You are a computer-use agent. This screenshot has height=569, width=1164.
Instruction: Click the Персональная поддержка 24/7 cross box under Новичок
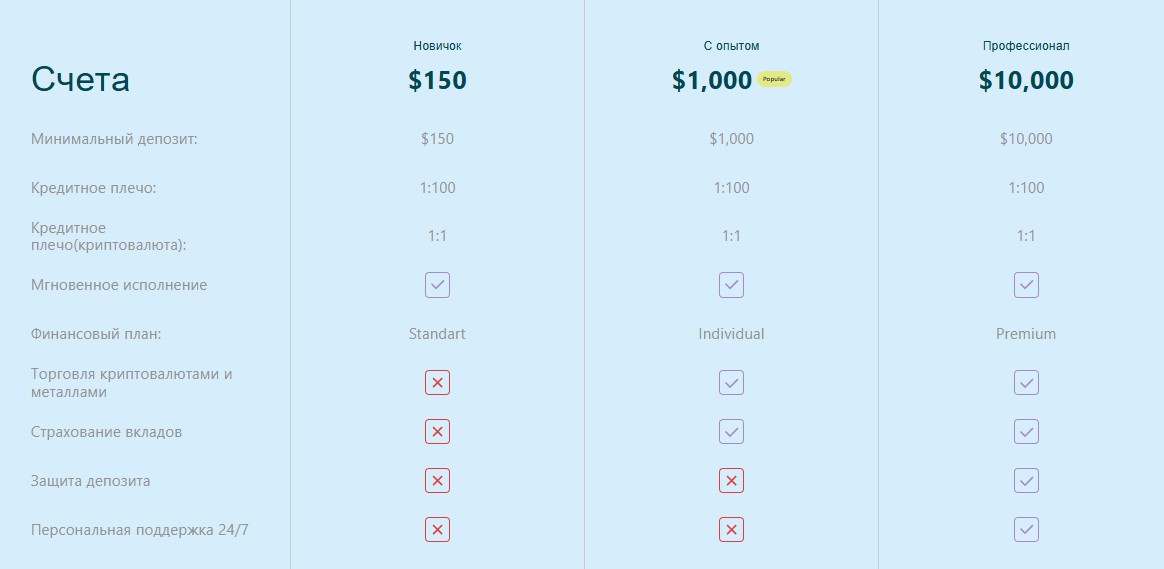437,530
